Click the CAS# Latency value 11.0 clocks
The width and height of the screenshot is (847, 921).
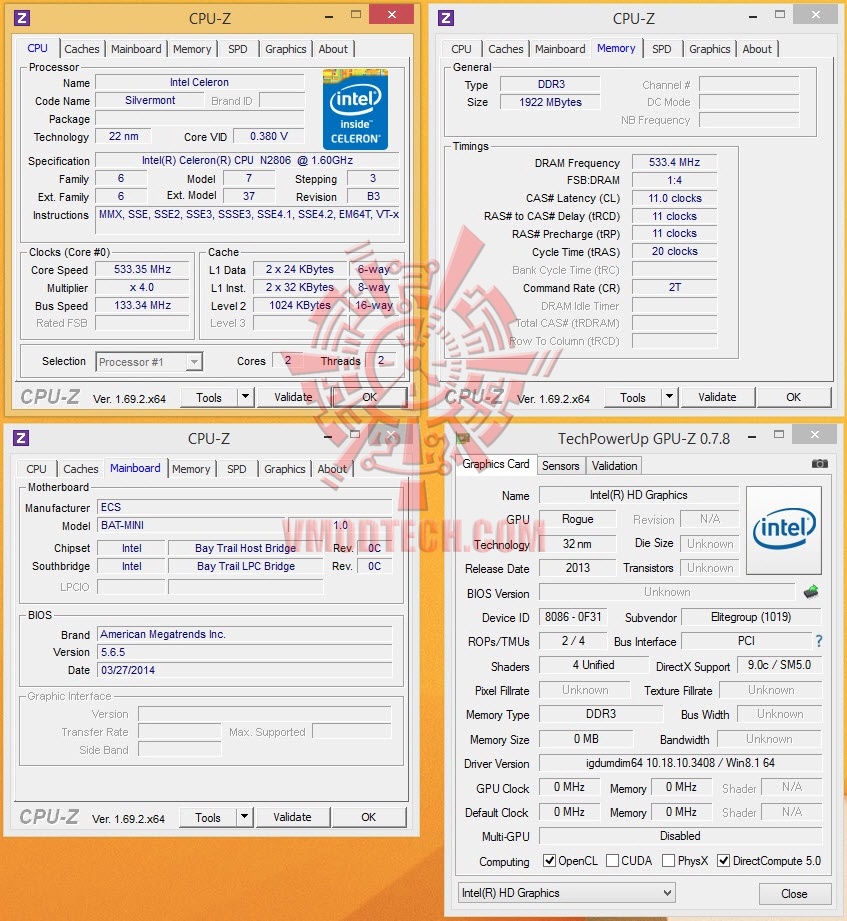click(x=674, y=198)
